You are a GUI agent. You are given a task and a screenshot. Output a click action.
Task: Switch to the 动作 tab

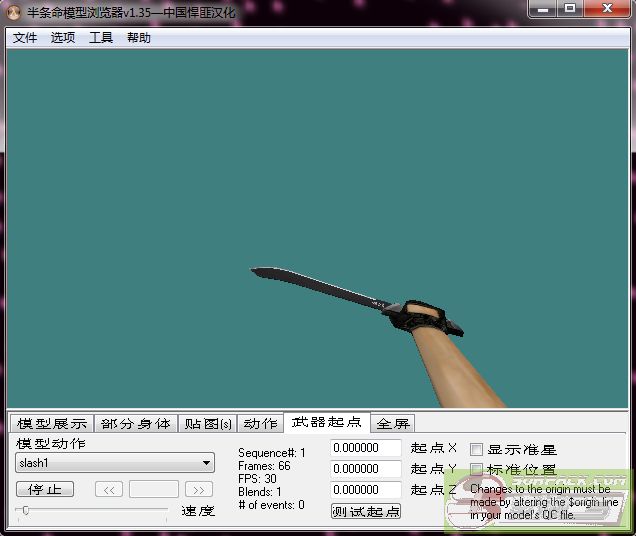(260, 424)
